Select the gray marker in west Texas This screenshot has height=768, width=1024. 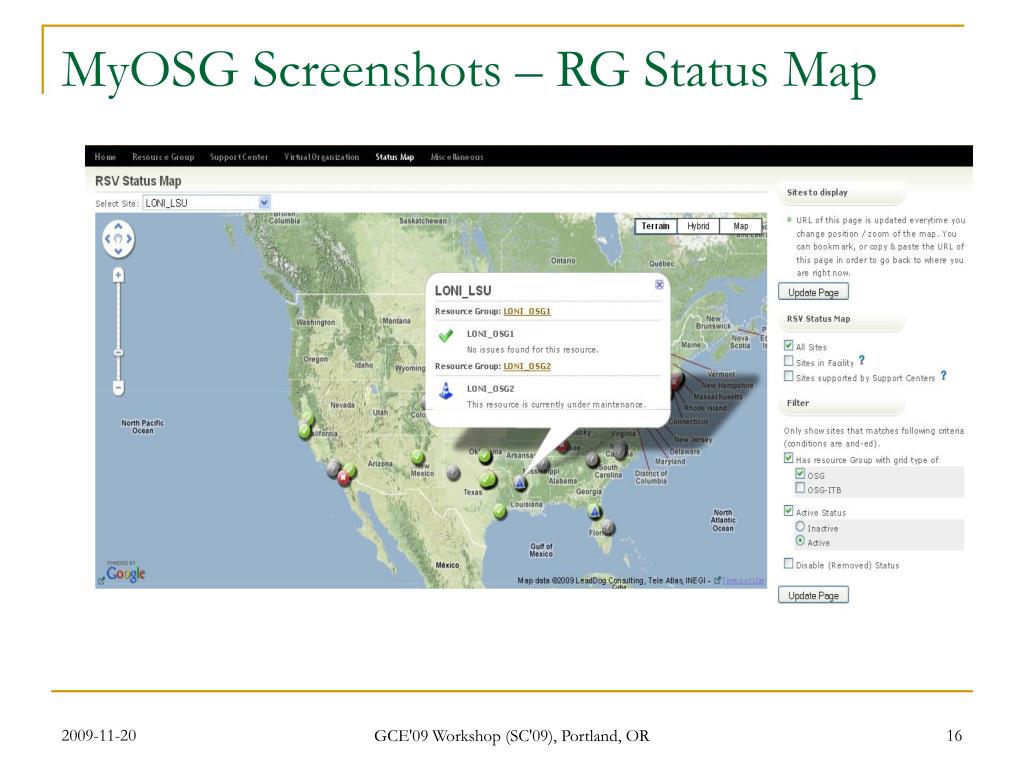pyautogui.click(x=453, y=472)
